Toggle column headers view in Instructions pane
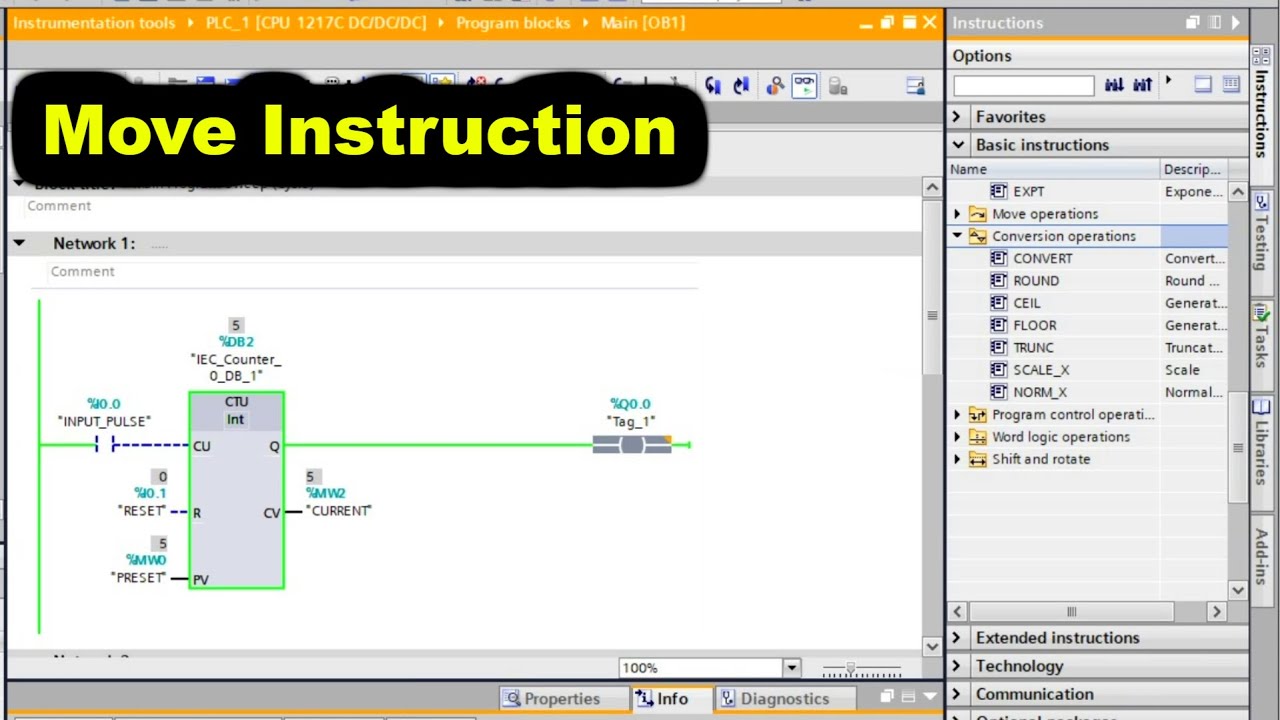 tap(1203, 85)
